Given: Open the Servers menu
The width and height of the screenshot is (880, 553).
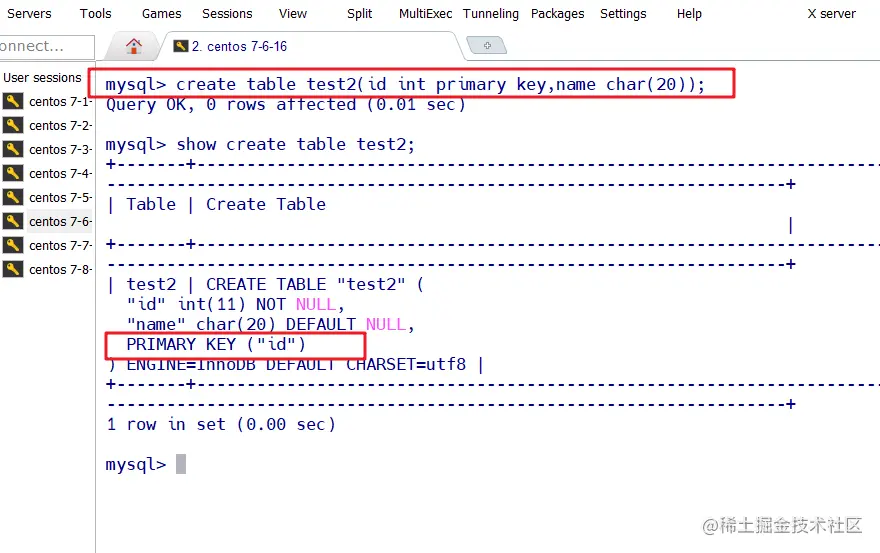Looking at the screenshot, I should pos(29,13).
